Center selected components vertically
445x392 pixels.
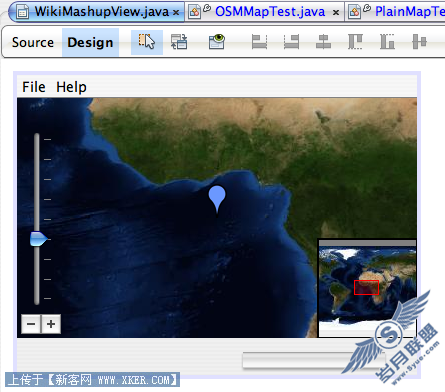pos(419,42)
